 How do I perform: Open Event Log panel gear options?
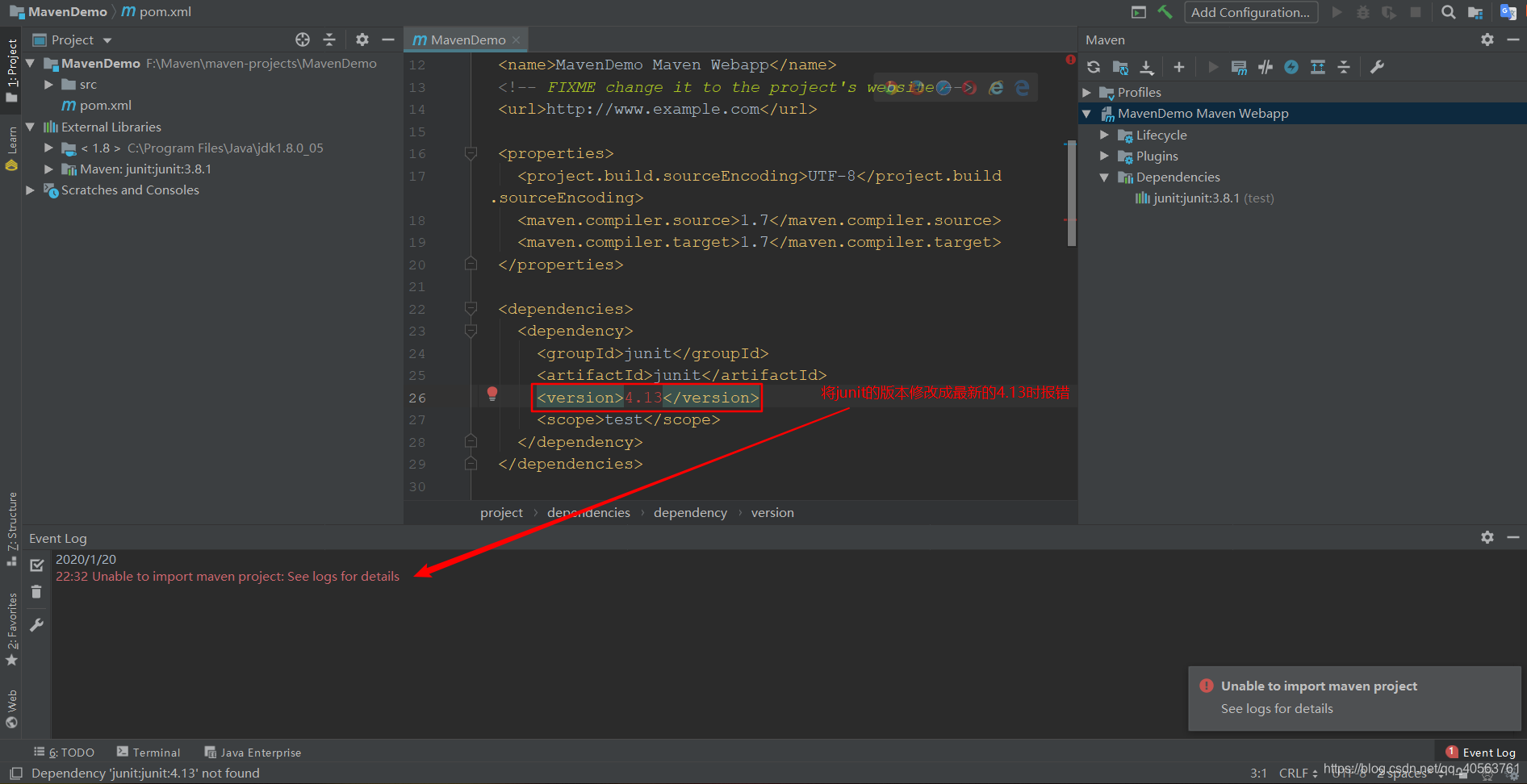[1487, 537]
